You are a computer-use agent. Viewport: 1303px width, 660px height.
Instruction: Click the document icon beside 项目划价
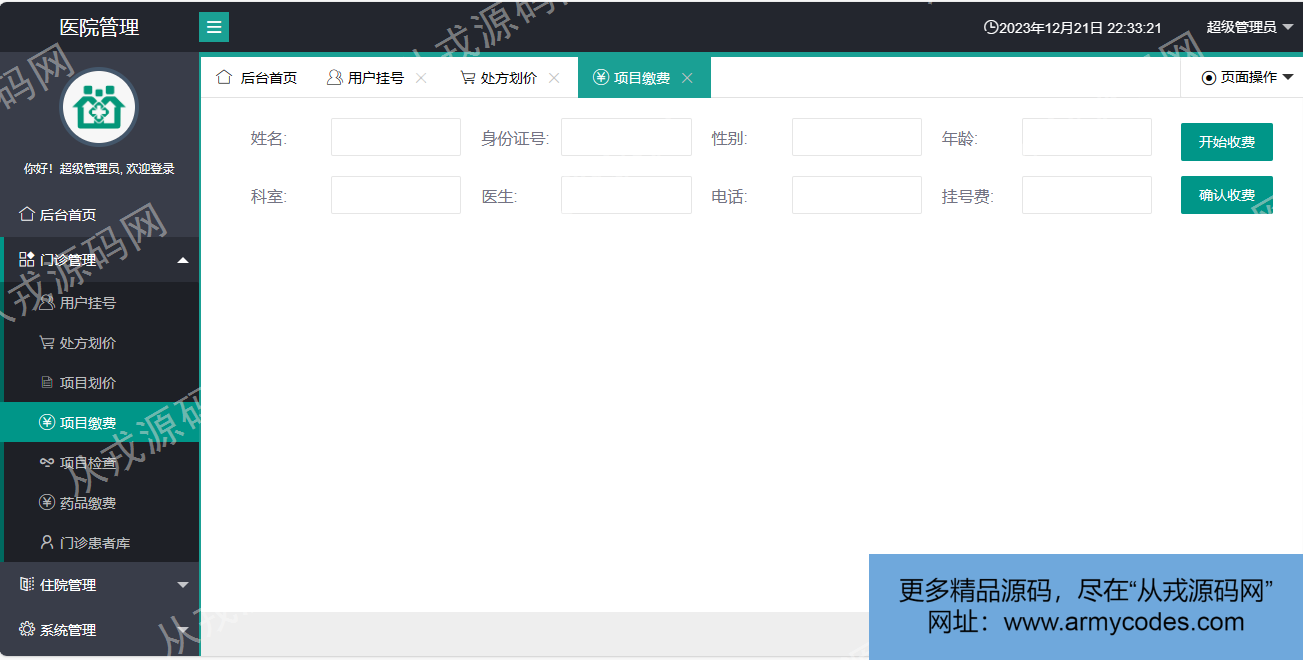pyautogui.click(x=46, y=383)
